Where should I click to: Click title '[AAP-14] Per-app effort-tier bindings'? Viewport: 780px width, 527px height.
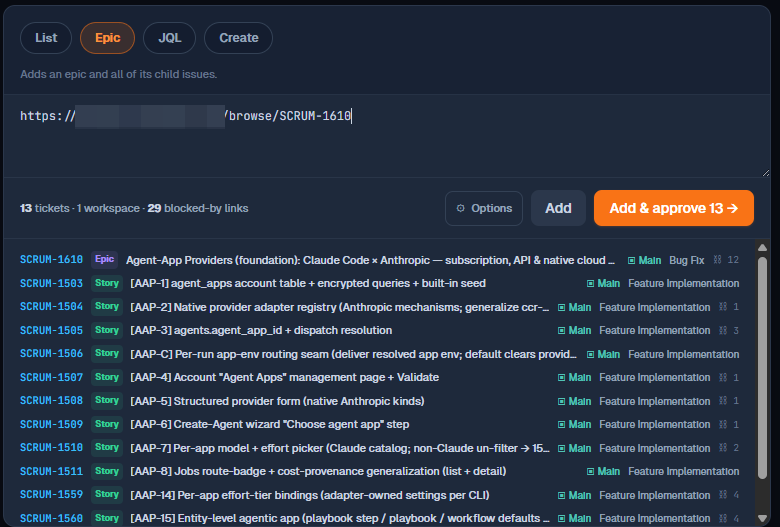tap(310, 495)
